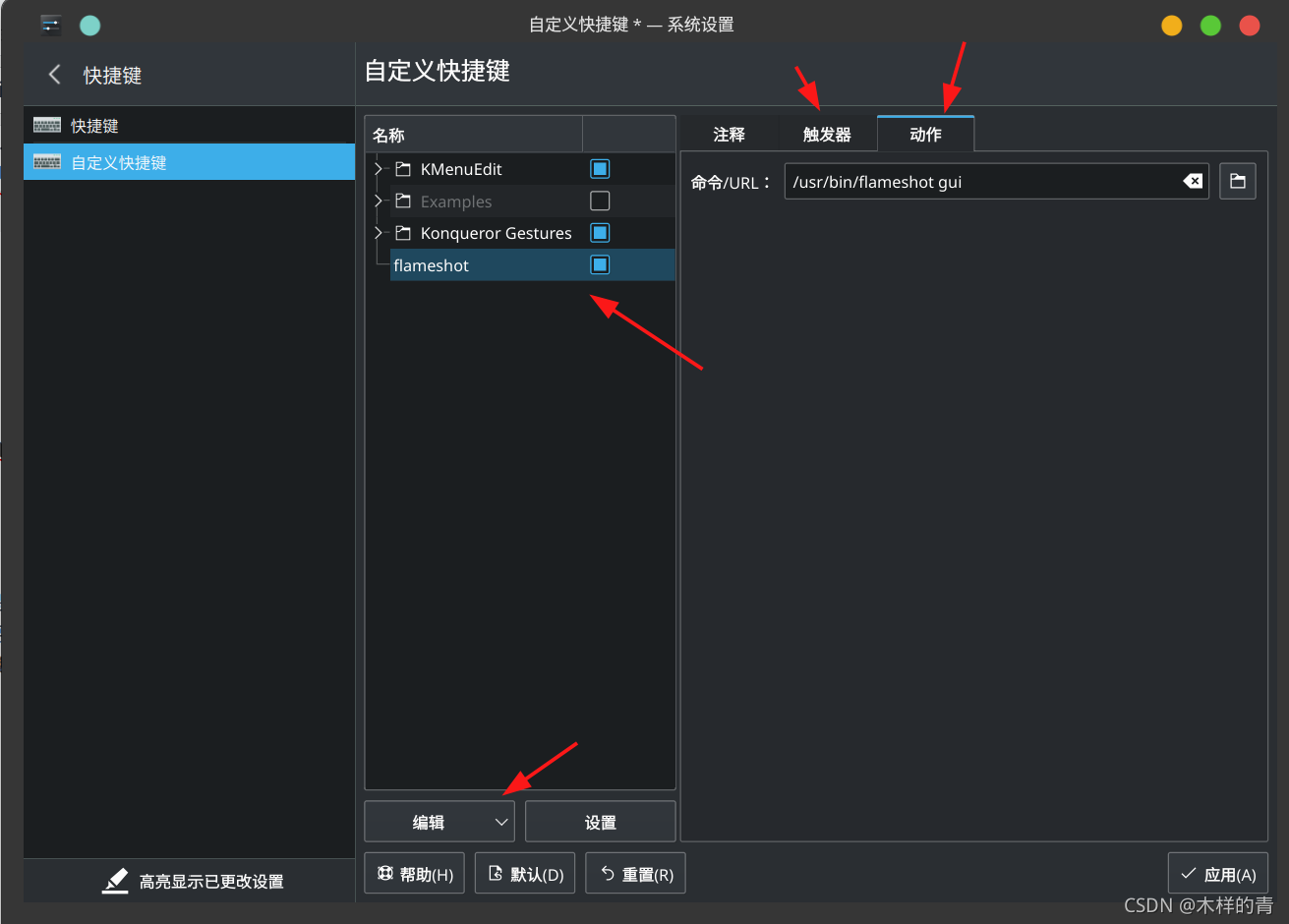
Task: Open the system settings icon in title bar
Action: point(51,25)
